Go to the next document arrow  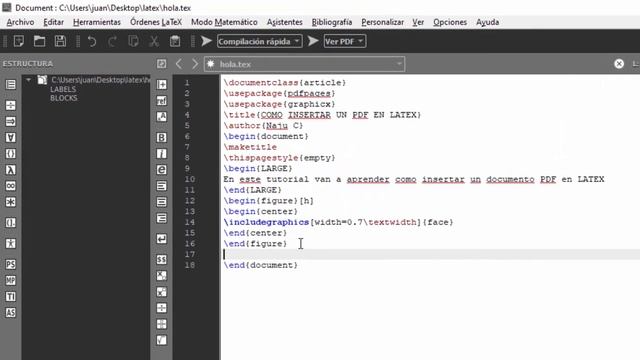(x=195, y=64)
